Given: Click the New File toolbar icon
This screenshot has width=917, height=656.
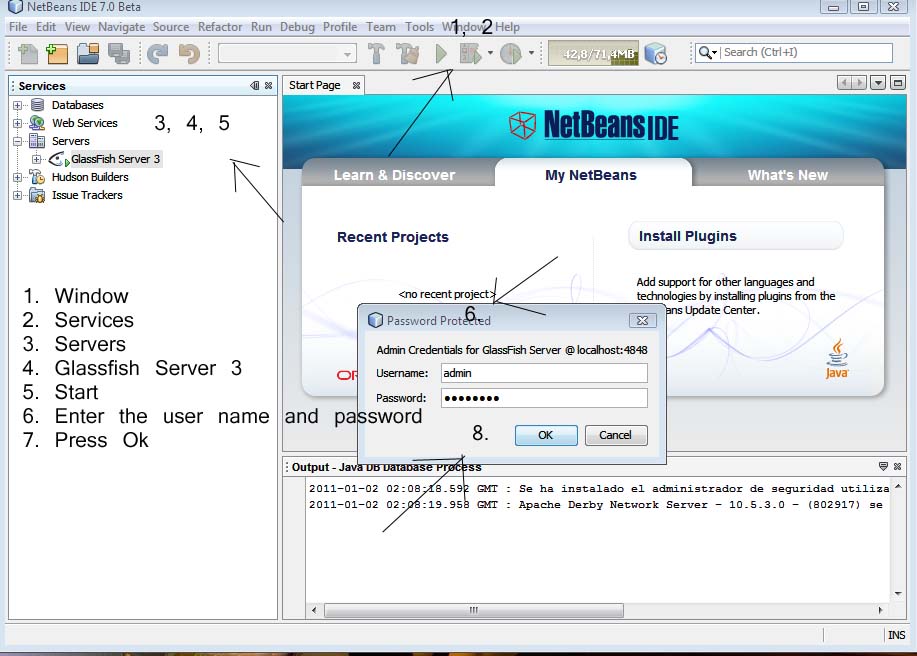Looking at the screenshot, I should point(27,54).
